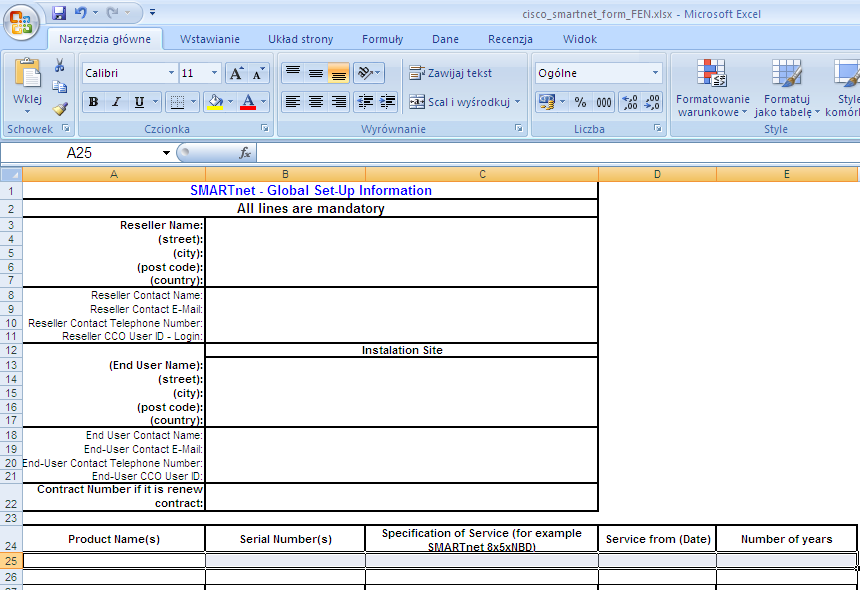Viewport: 860px width, 590px height.
Task: Align text to top of cell
Action: (293, 73)
